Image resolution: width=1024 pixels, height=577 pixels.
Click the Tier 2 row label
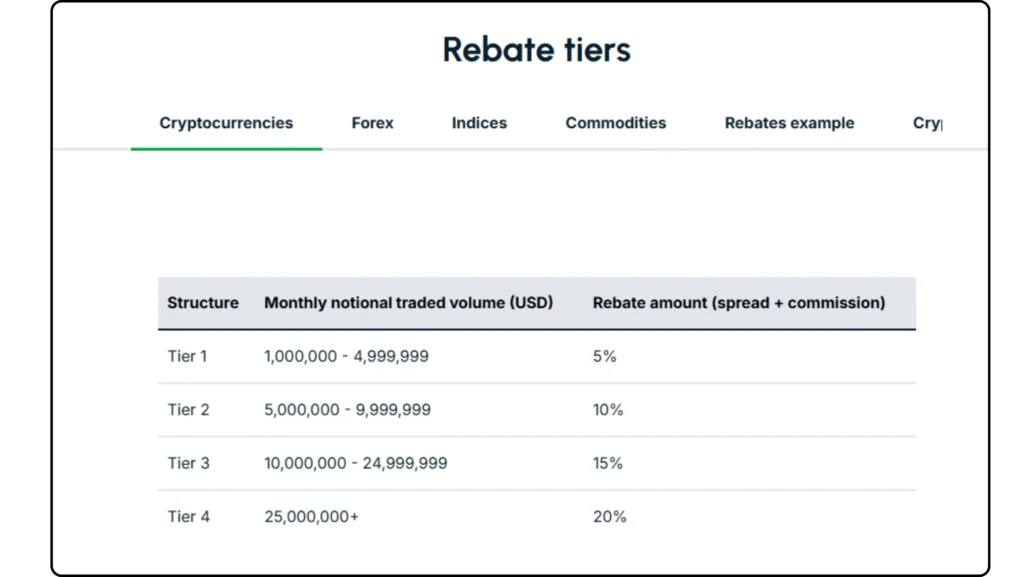[188, 409]
